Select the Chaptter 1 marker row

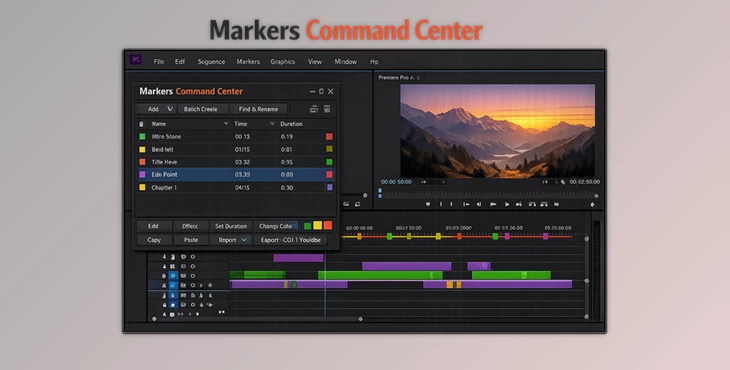tap(235, 188)
